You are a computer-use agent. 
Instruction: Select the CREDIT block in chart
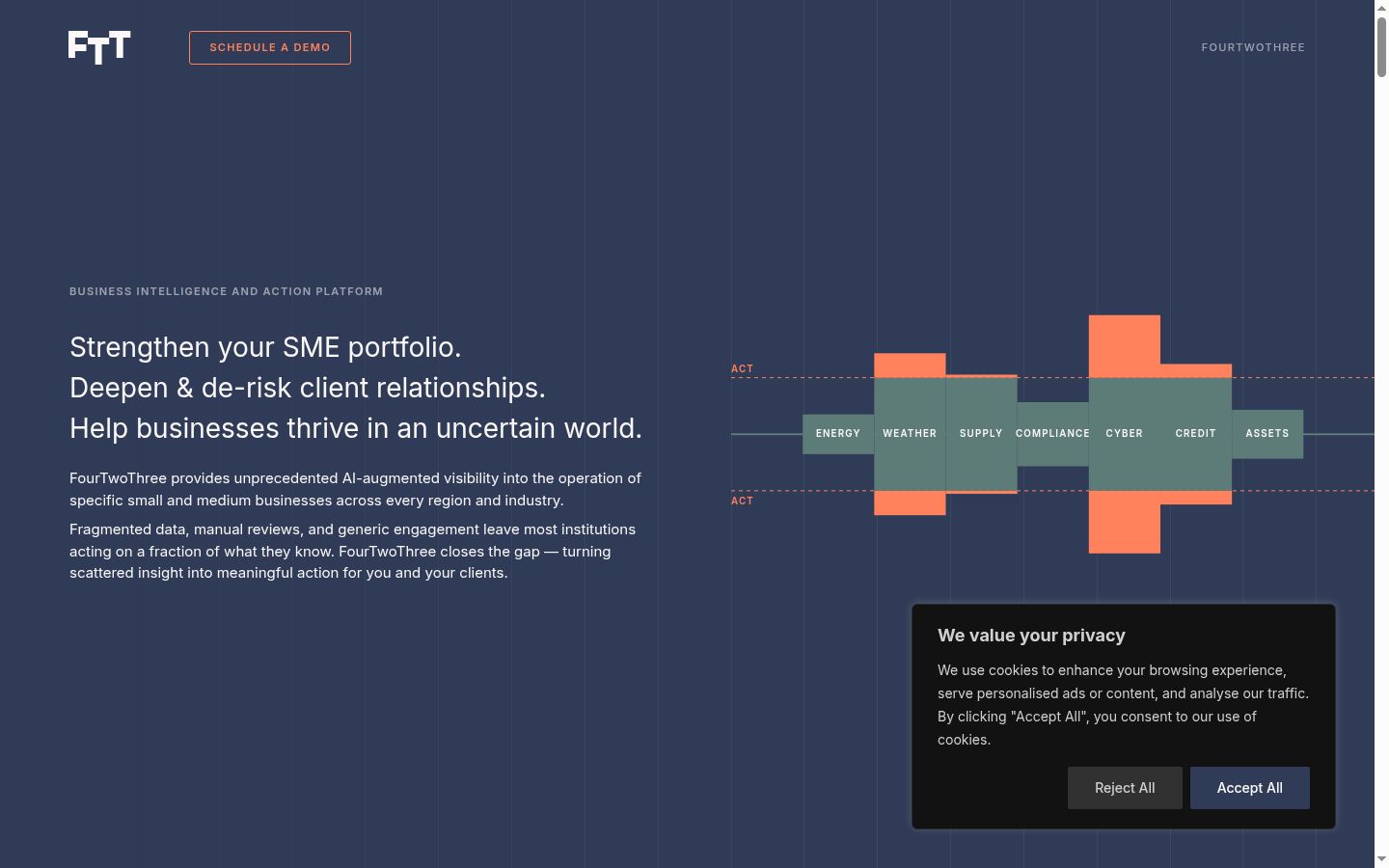tap(1196, 434)
